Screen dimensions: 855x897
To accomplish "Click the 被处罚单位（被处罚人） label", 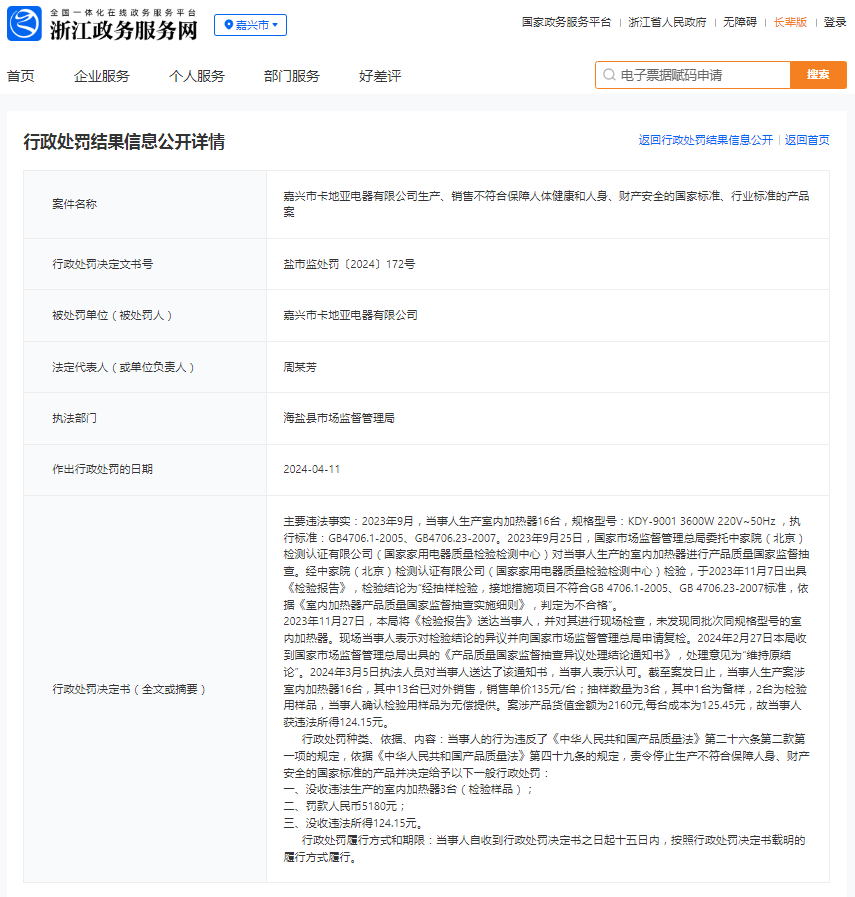I will pyautogui.click(x=112, y=316).
